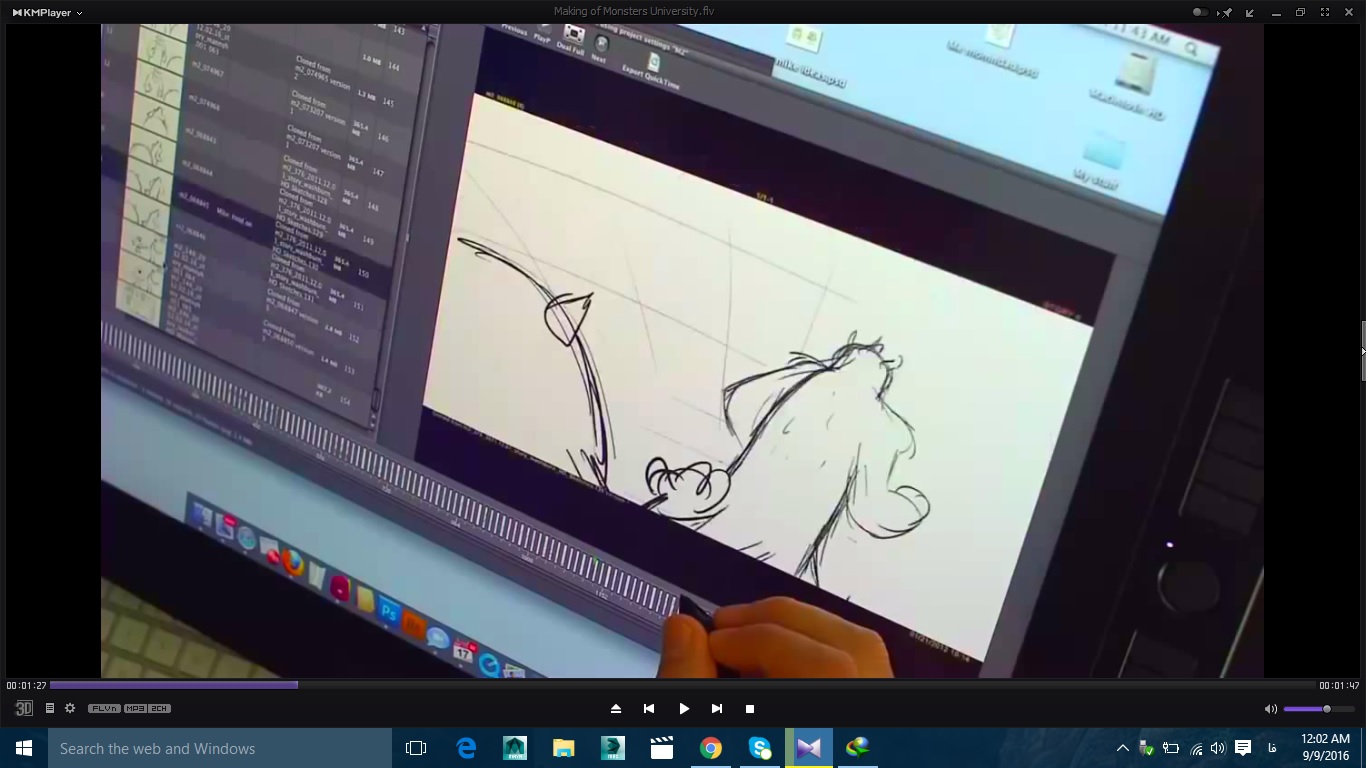This screenshot has height=768, width=1366.
Task: Click the total duration time display
Action: (1339, 685)
